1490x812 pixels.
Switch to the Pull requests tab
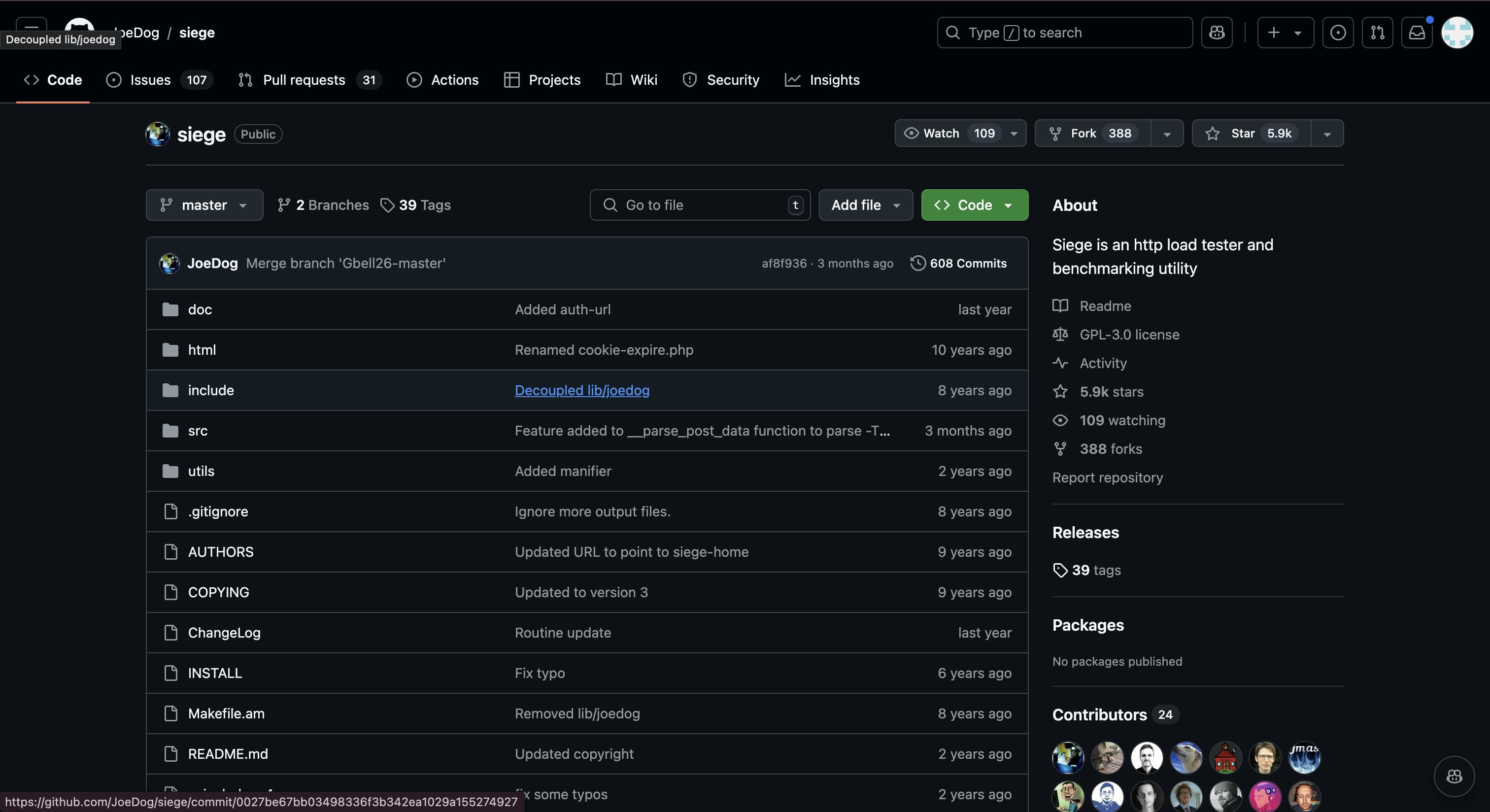click(309, 80)
